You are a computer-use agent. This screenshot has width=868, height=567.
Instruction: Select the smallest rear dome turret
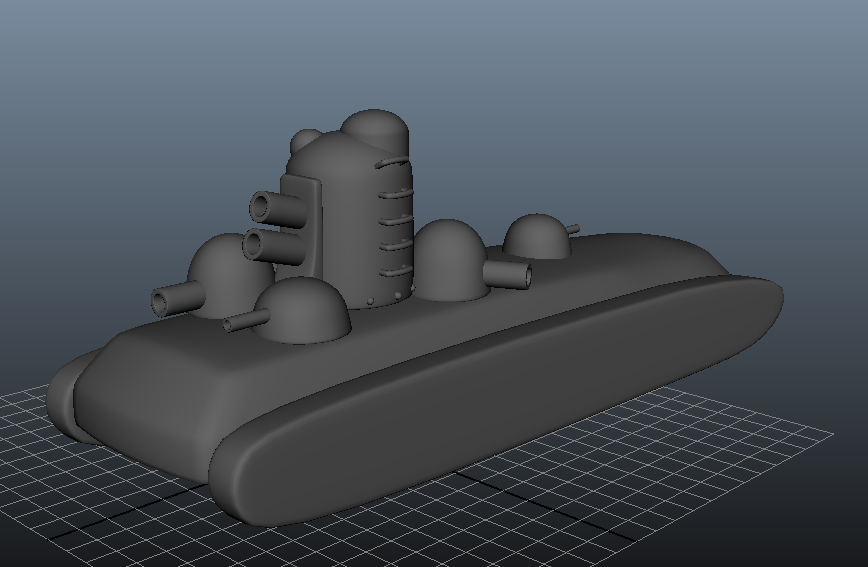537,237
